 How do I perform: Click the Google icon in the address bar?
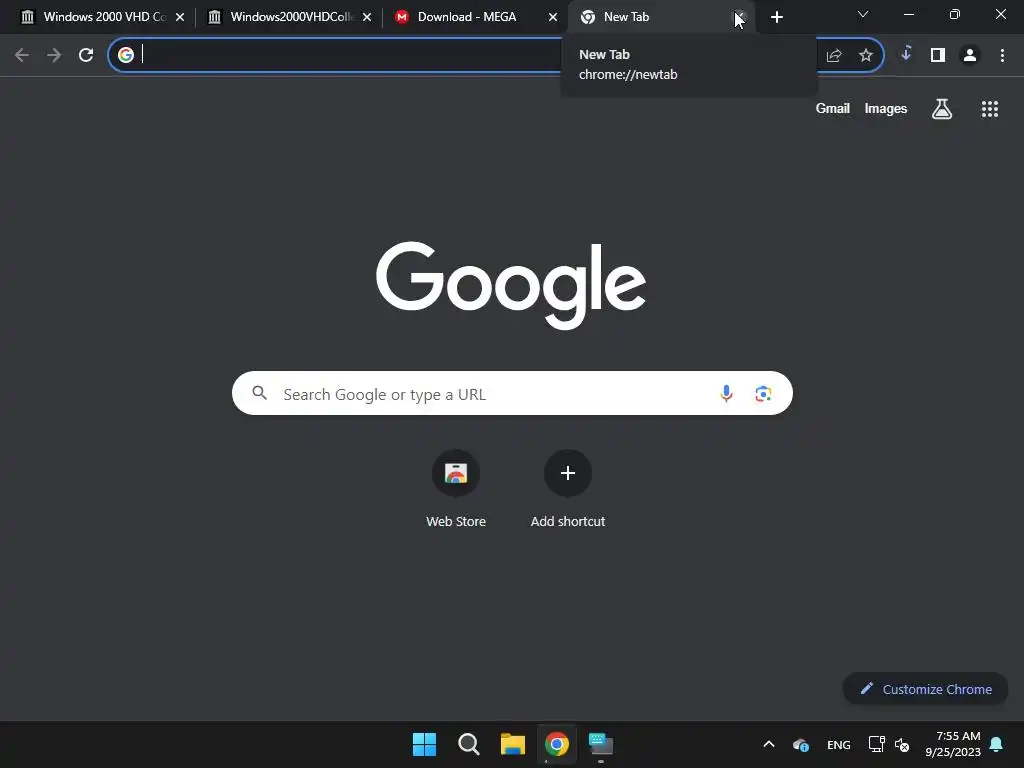(x=125, y=55)
